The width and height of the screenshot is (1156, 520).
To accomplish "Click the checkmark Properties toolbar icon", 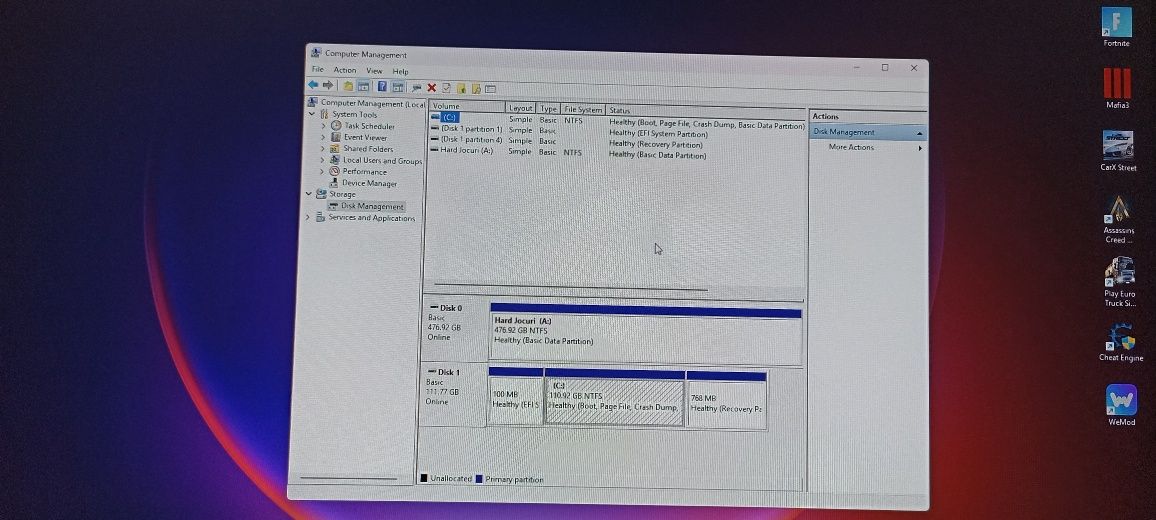I will pyautogui.click(x=446, y=88).
